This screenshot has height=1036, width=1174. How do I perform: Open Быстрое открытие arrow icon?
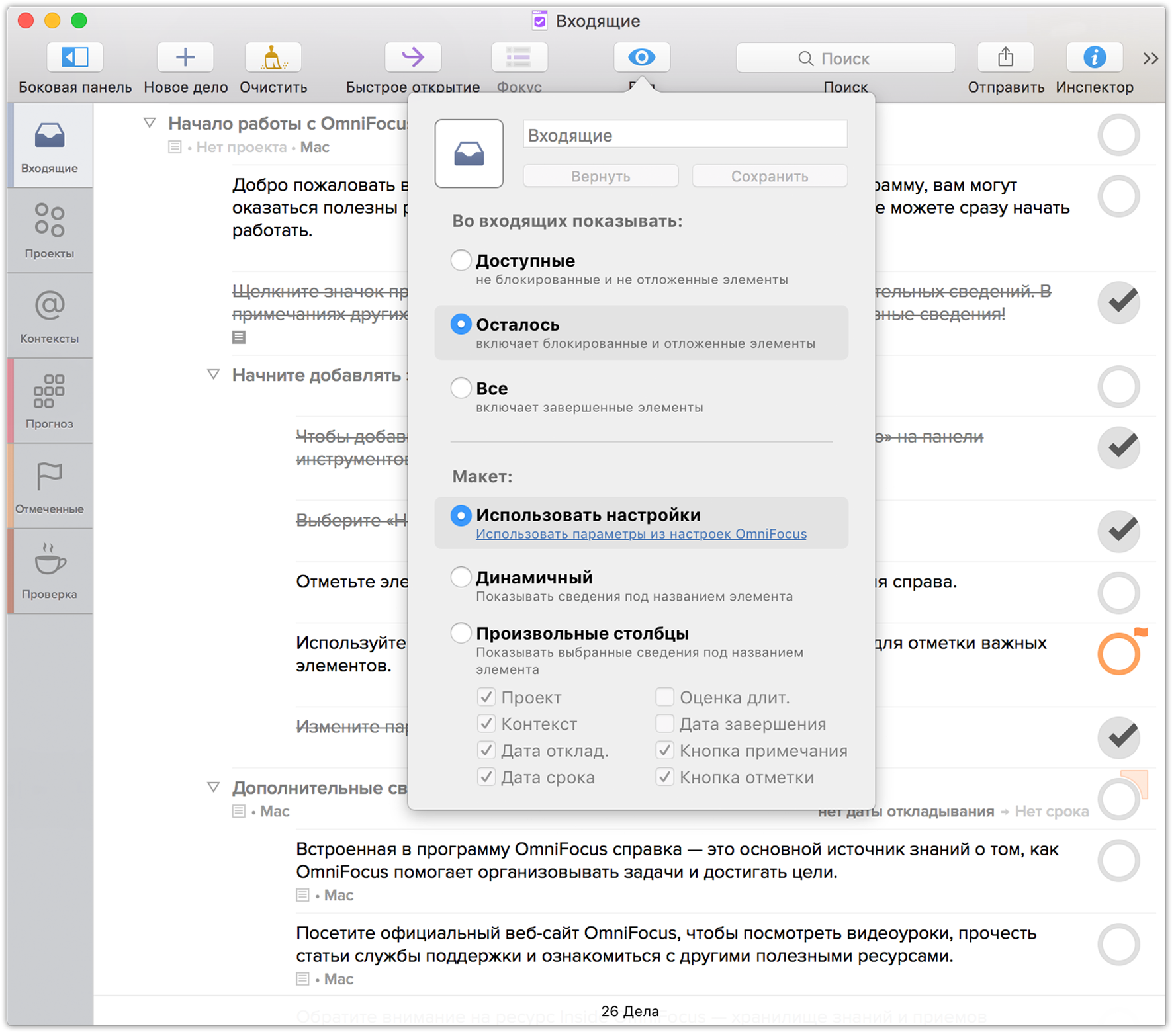pos(413,58)
